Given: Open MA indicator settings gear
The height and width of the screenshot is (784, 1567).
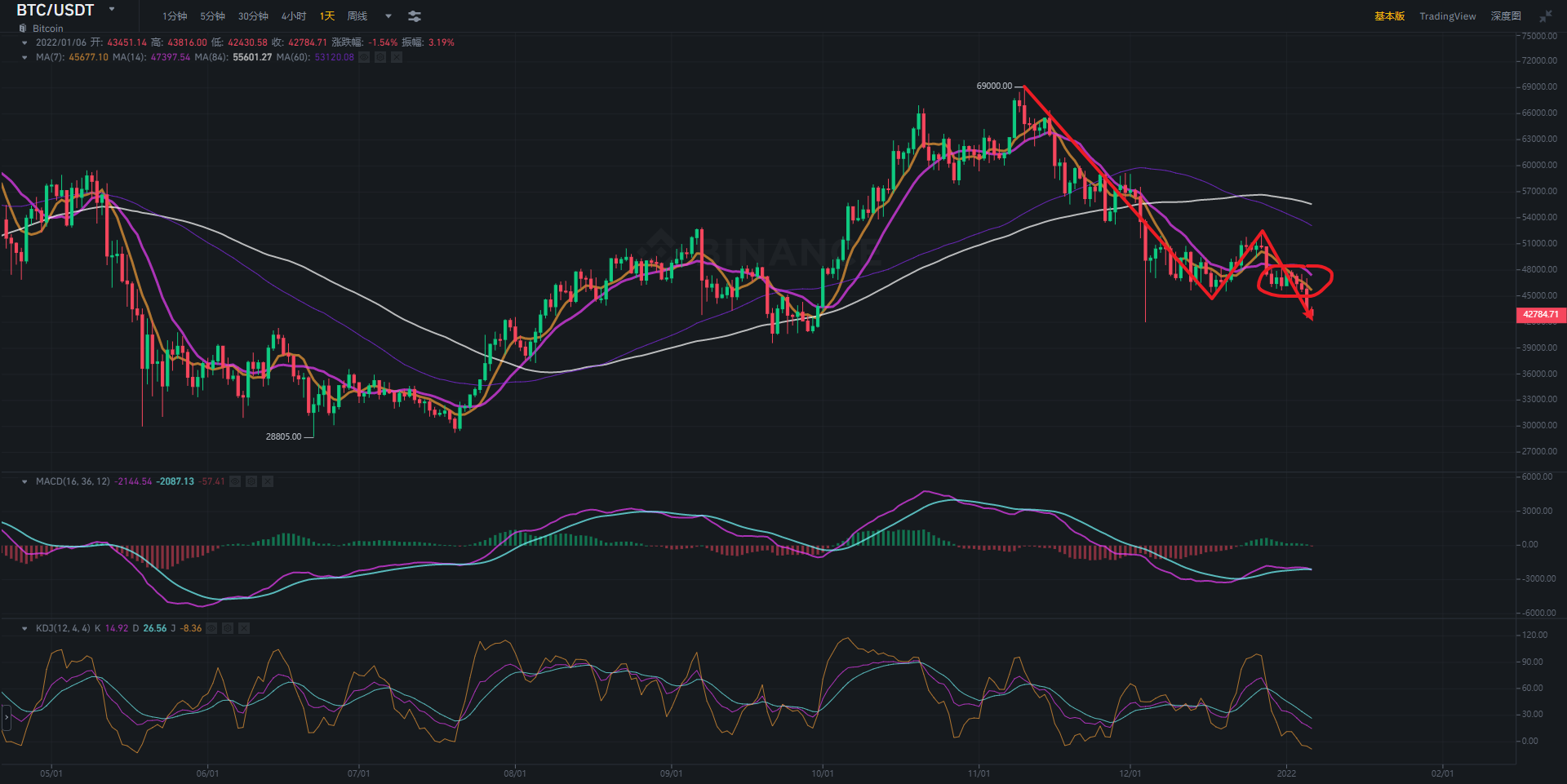Looking at the screenshot, I should coord(380,57).
